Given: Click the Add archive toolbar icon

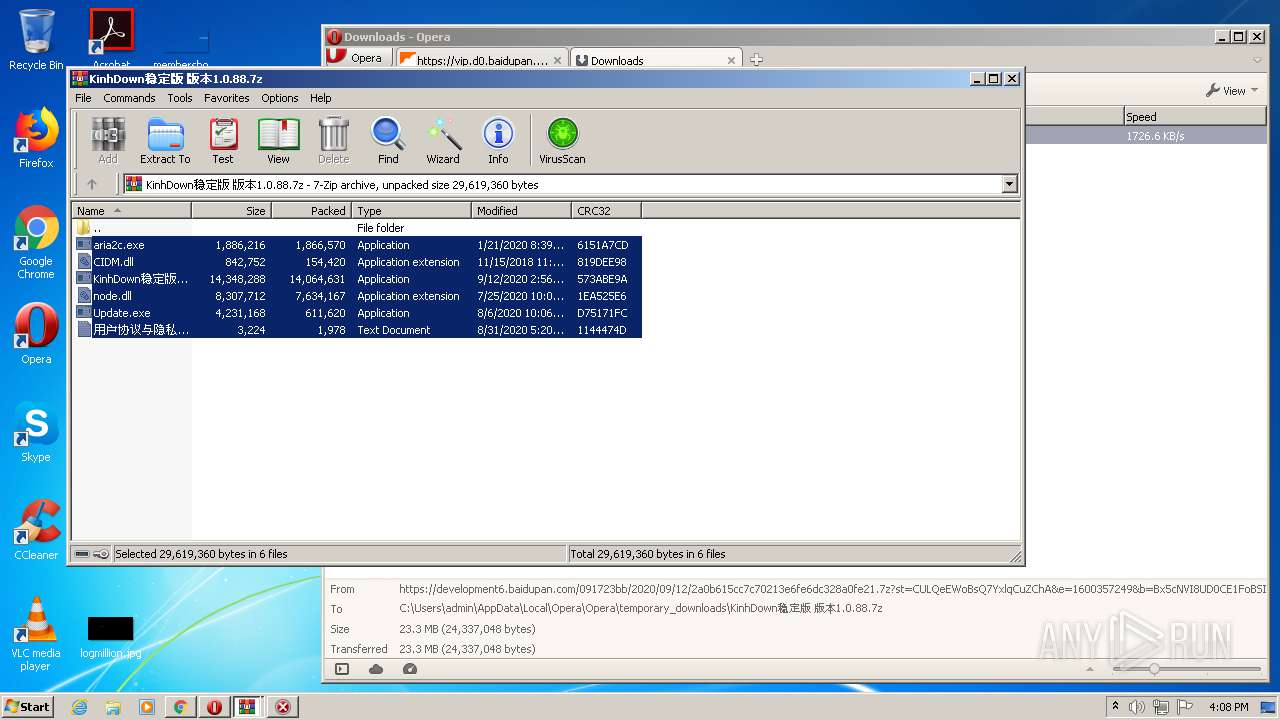Looking at the screenshot, I should pos(108,141).
